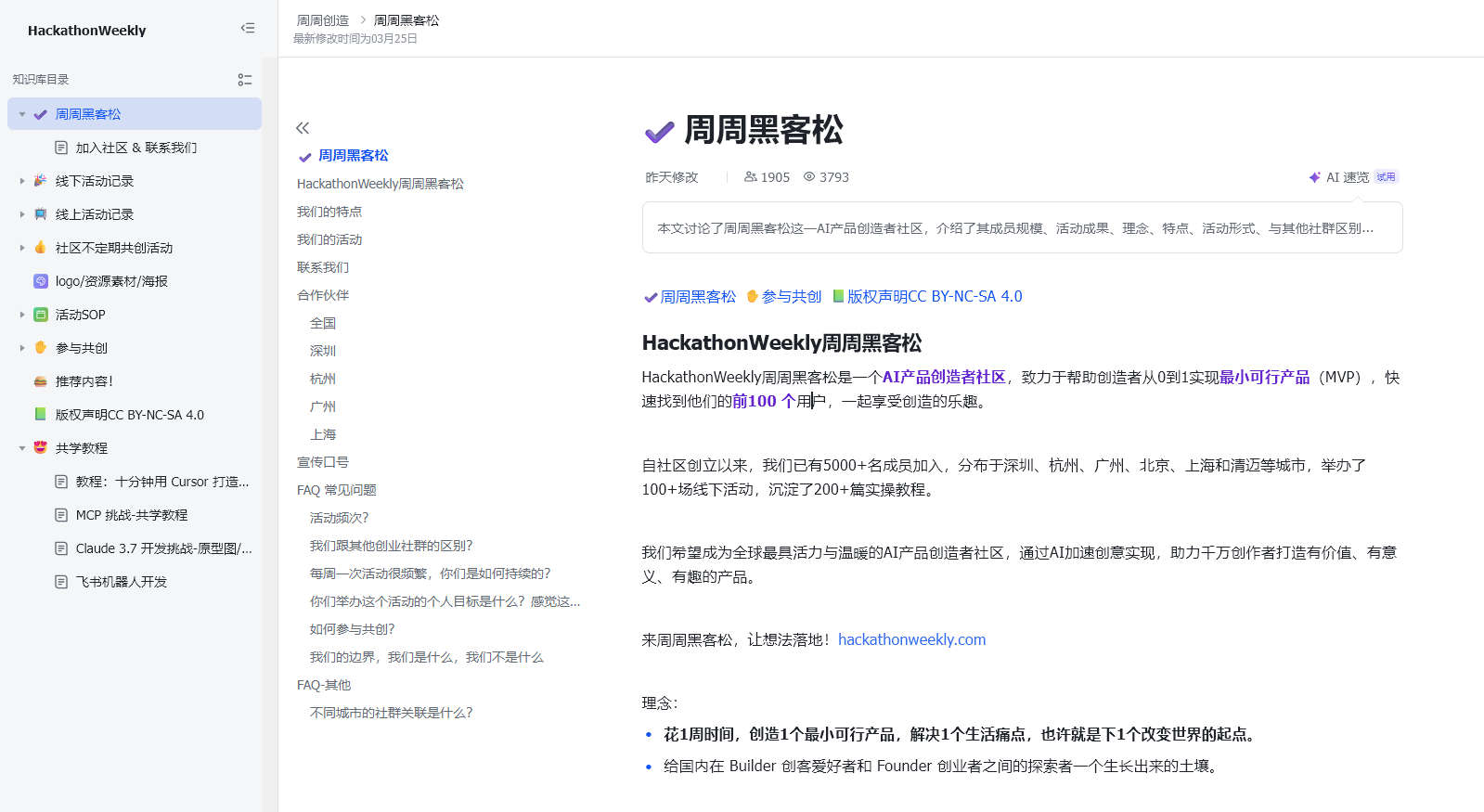Select 杭州 in the outline
The height and width of the screenshot is (812, 1484).
[323, 379]
